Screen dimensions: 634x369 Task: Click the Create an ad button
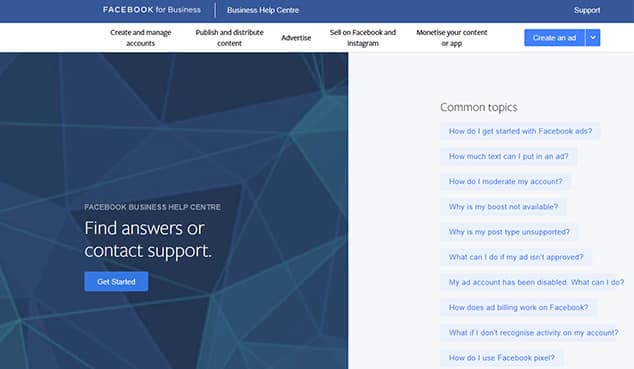tap(554, 38)
